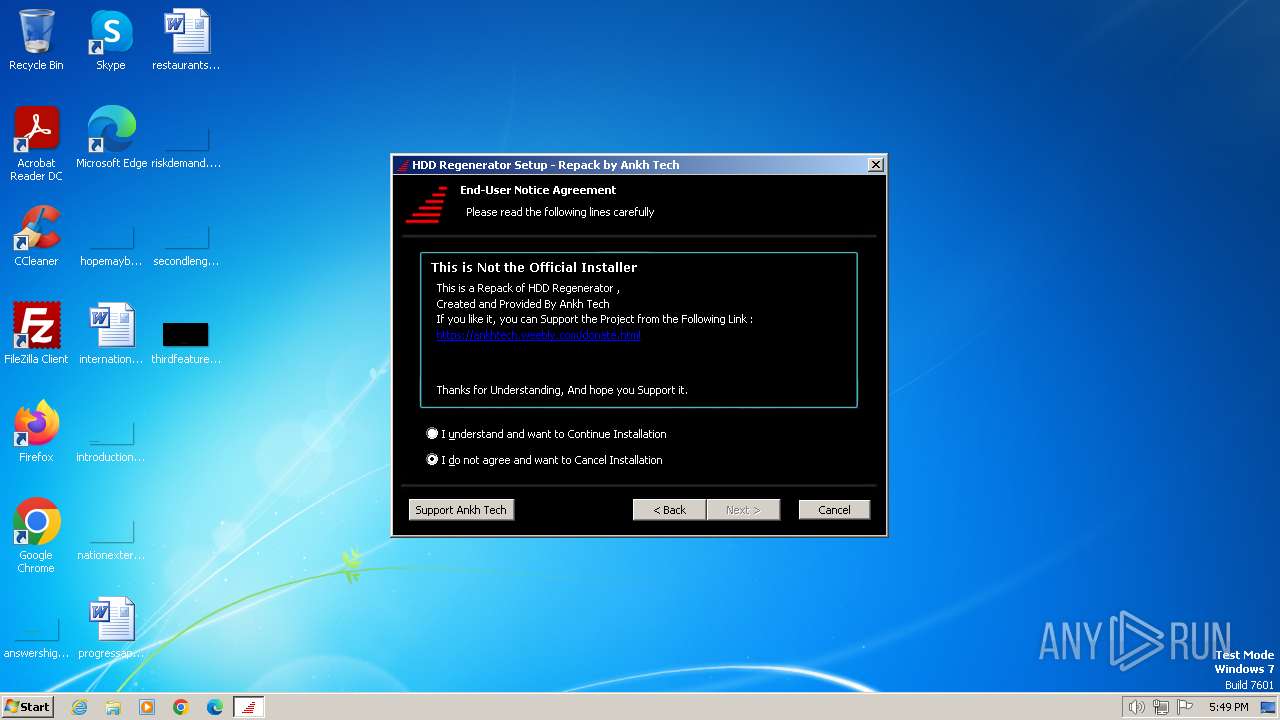Open the media player taskbar icon

(147, 707)
